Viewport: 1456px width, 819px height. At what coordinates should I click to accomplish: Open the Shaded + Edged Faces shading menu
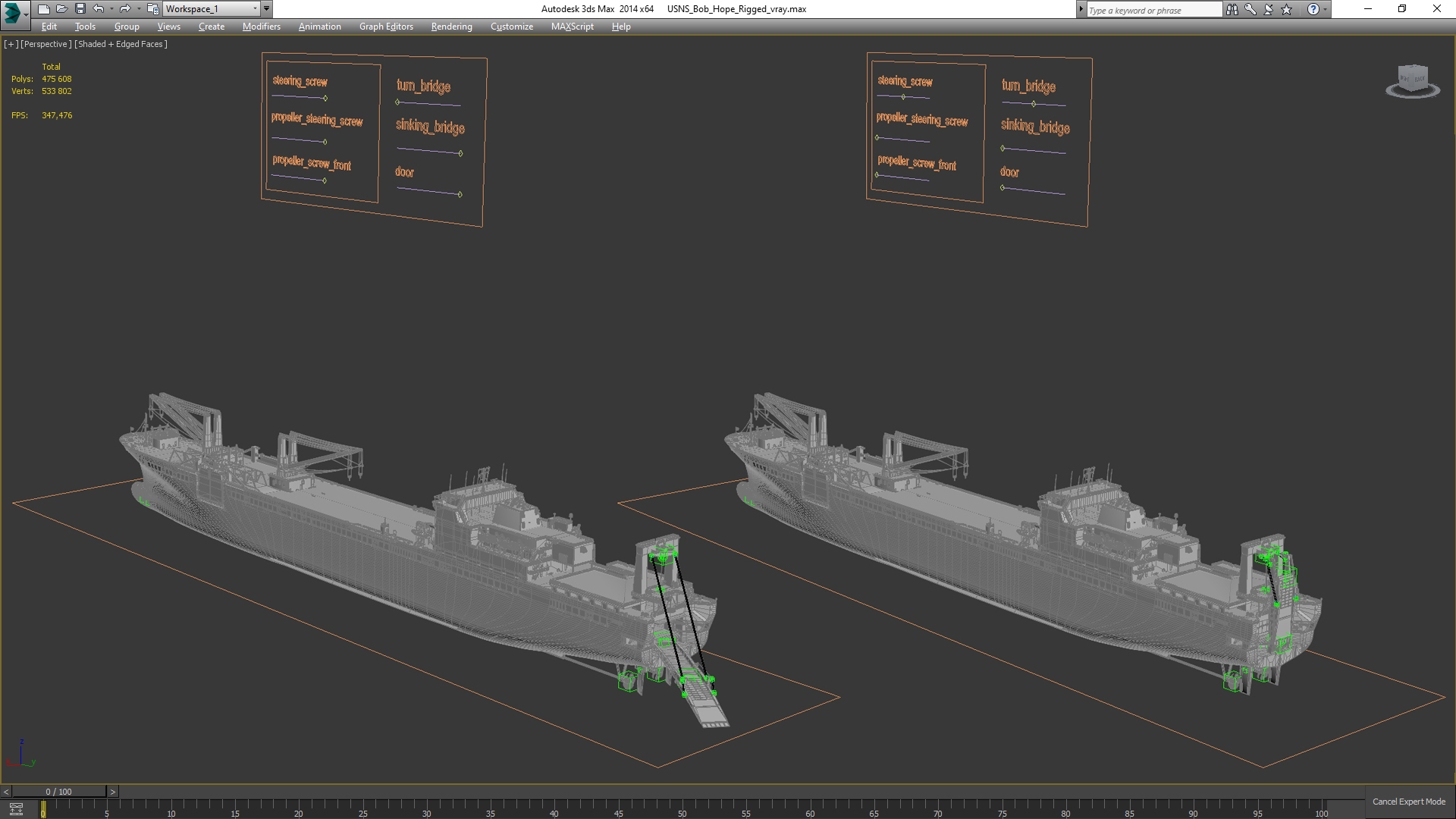[x=121, y=44]
